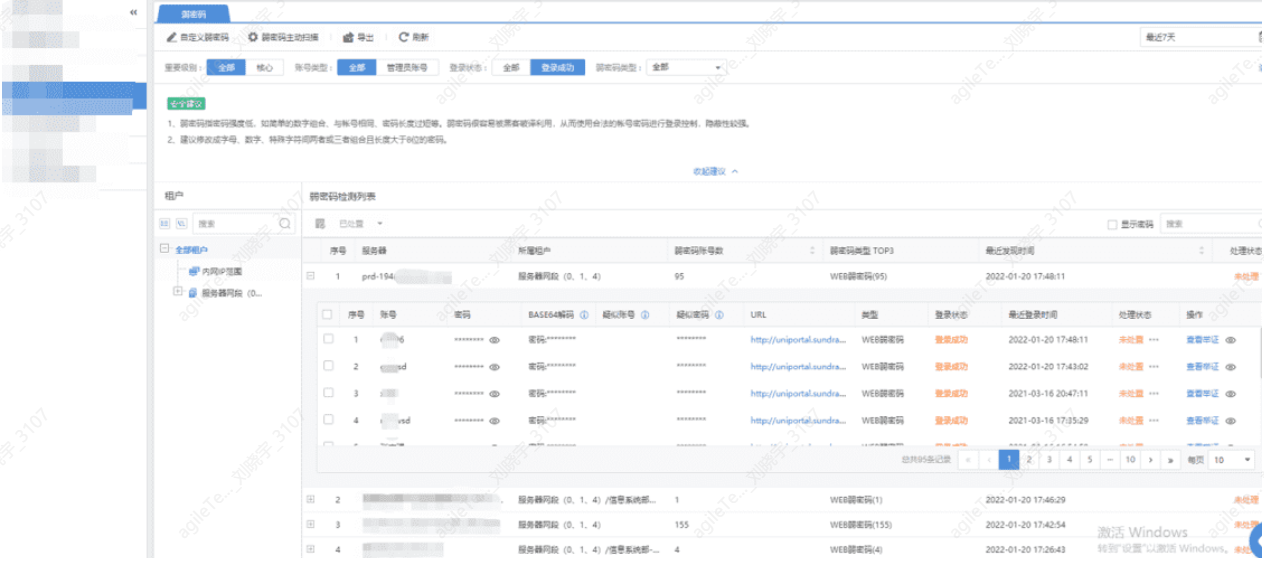Open the 弱密码类型 dropdown
This screenshot has height=571, width=1264.
tap(685, 68)
